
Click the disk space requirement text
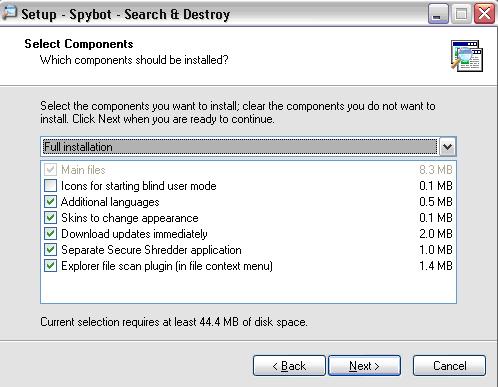174,322
